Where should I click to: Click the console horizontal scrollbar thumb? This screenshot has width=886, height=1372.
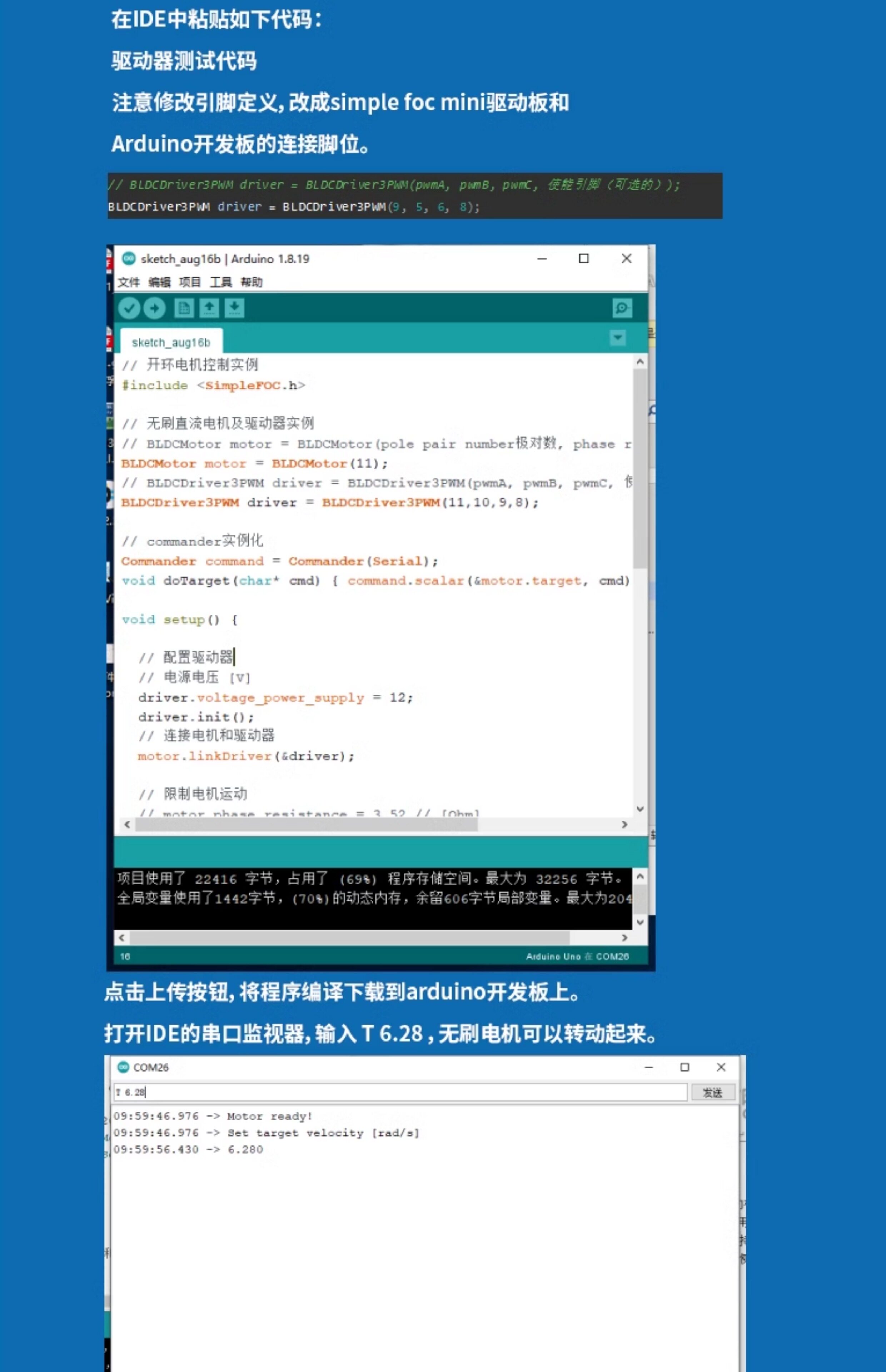point(350,938)
